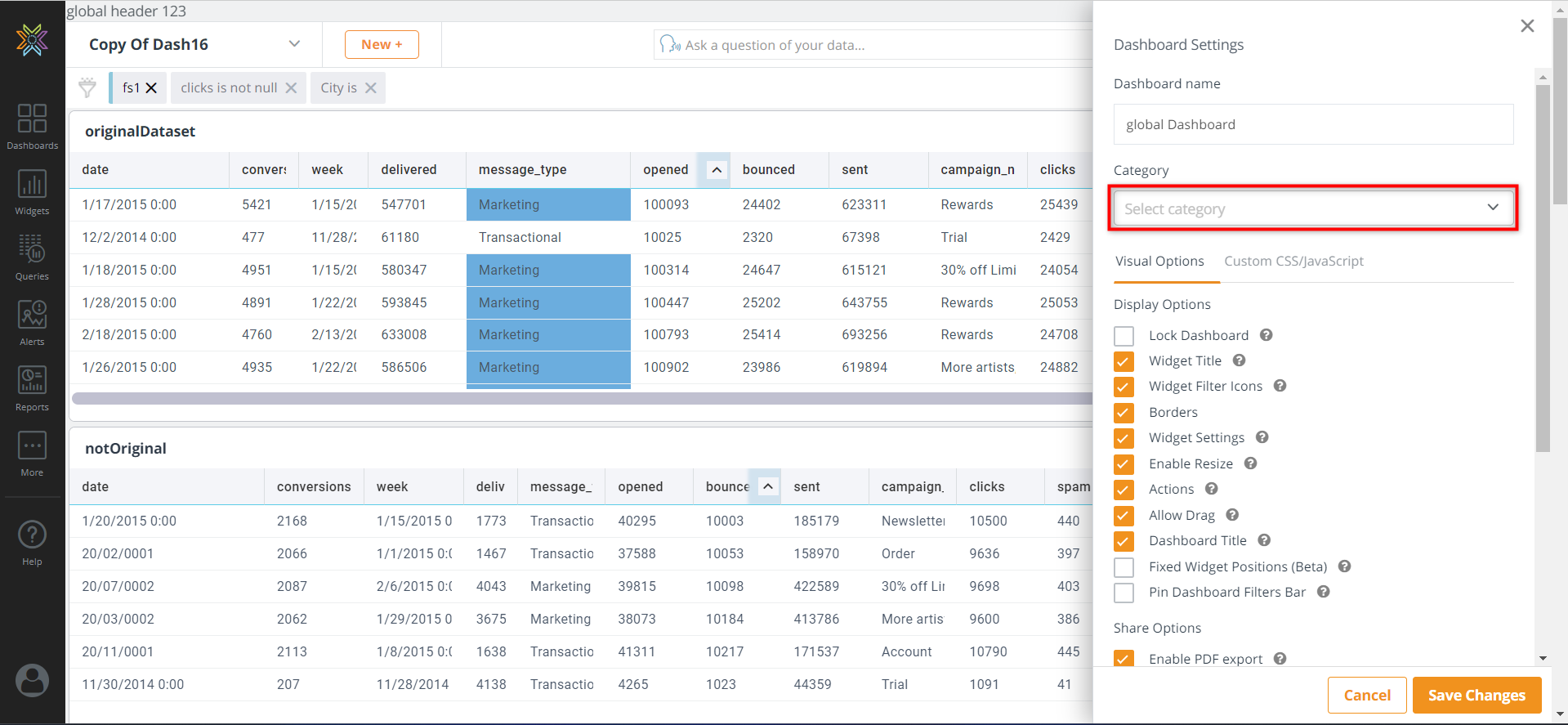Open the Alerts sidebar icon

pos(32,322)
